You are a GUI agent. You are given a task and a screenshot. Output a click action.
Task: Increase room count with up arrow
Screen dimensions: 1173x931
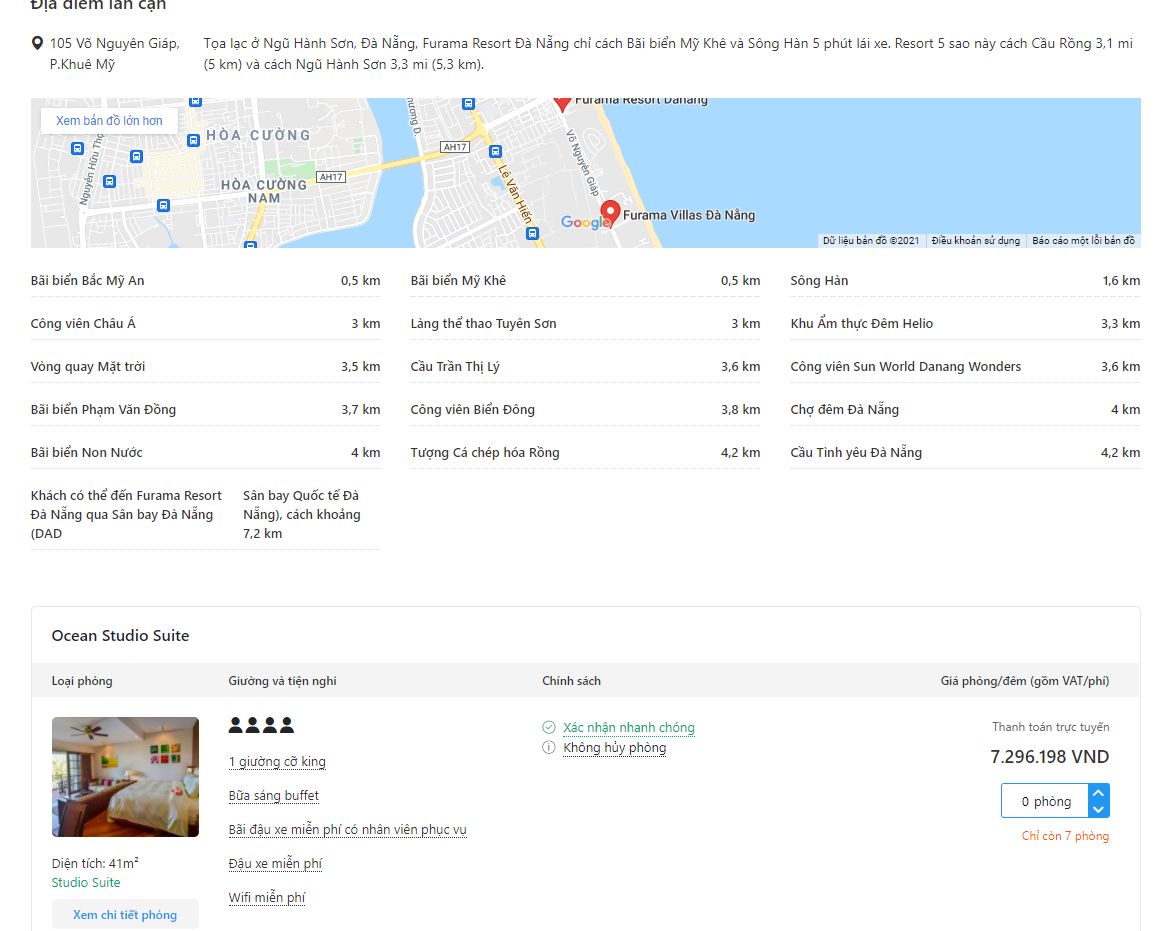tap(1098, 793)
